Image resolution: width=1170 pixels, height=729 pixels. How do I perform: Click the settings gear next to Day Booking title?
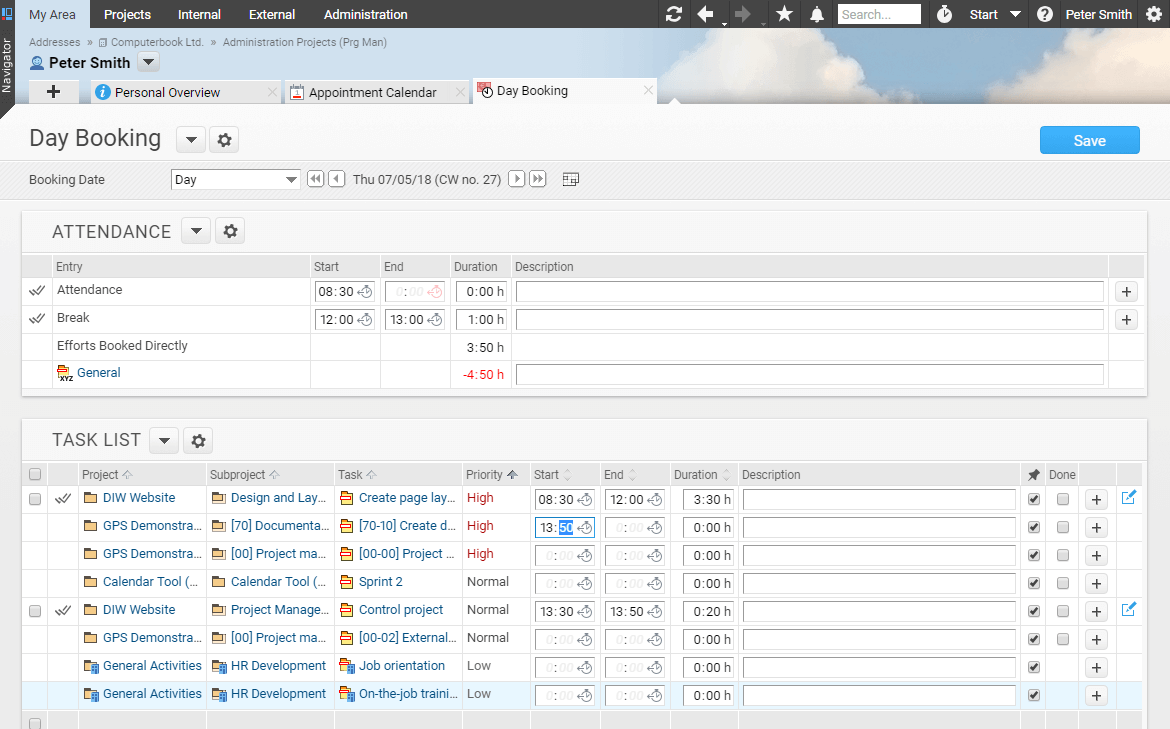pos(224,139)
